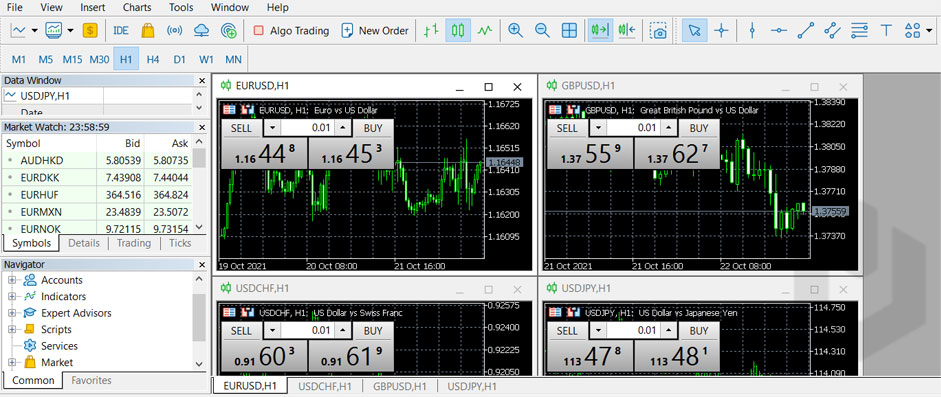941x397 pixels.
Task: Open the profiles chart icon
Action: (x=54, y=30)
